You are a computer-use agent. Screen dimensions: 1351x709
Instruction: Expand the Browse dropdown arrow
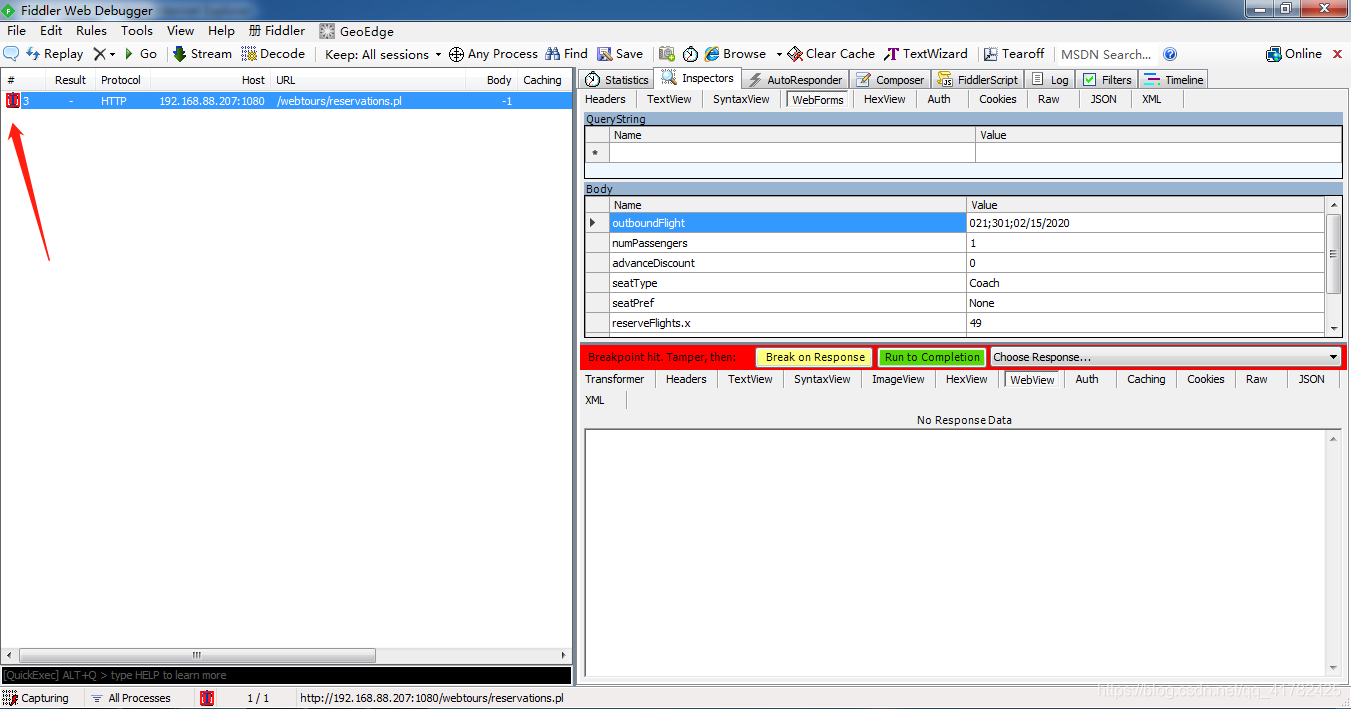(779, 54)
